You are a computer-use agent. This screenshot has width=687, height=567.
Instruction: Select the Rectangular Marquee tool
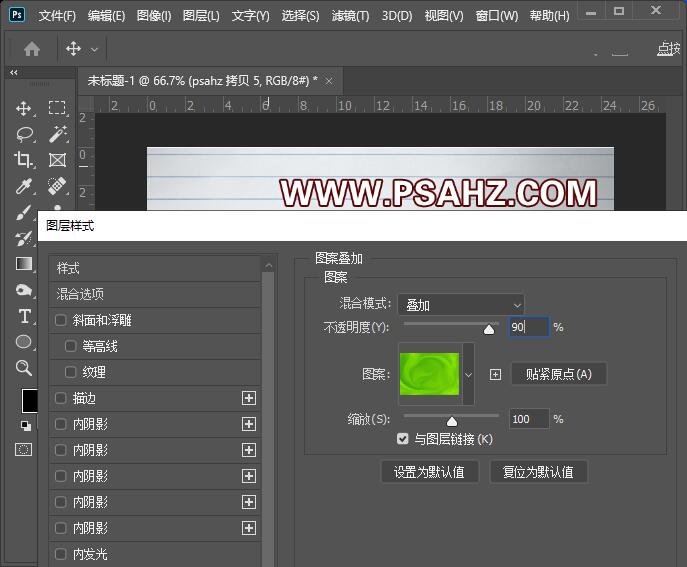pyautogui.click(x=57, y=108)
